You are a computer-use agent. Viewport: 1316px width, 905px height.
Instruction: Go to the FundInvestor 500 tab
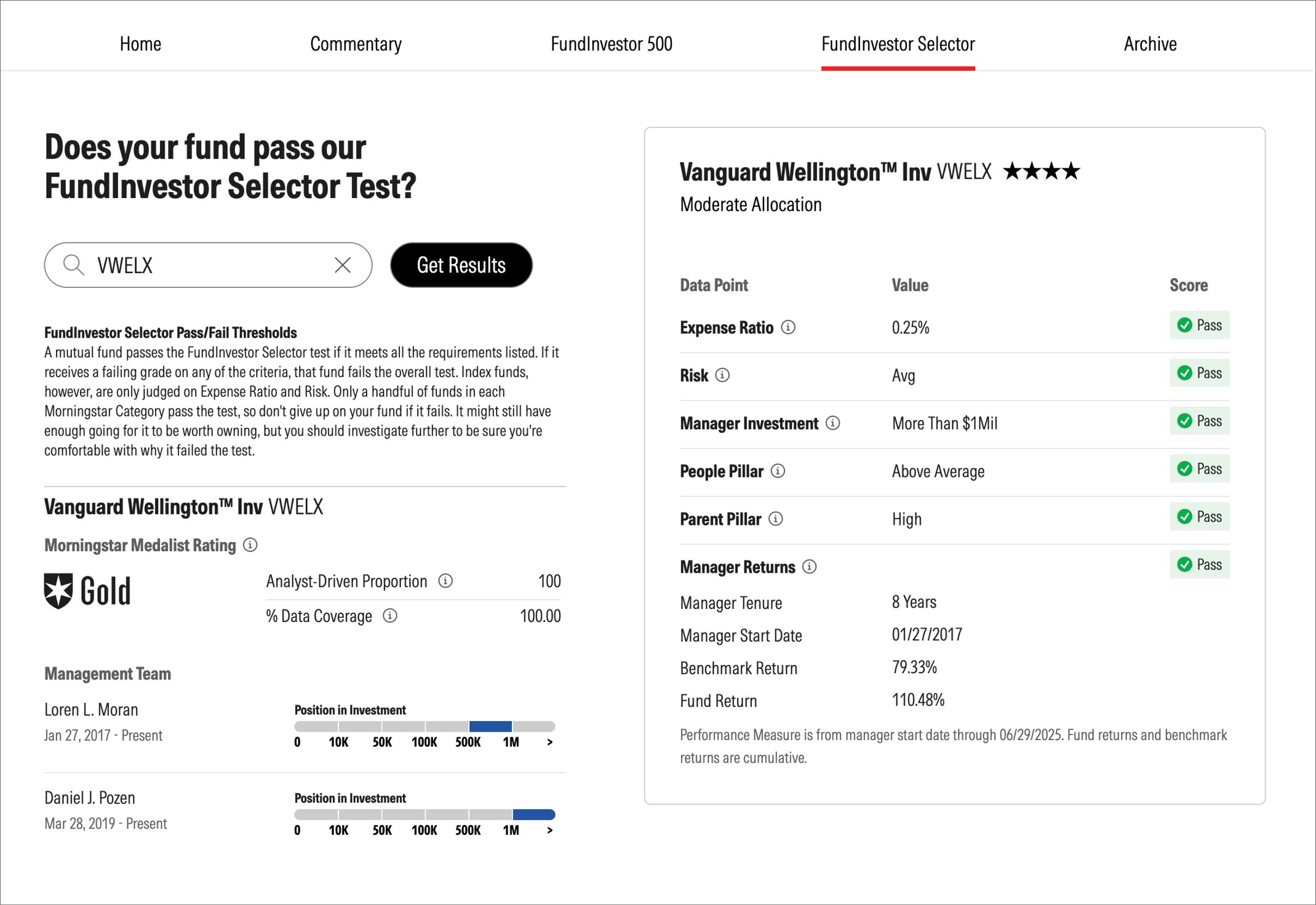coord(611,44)
